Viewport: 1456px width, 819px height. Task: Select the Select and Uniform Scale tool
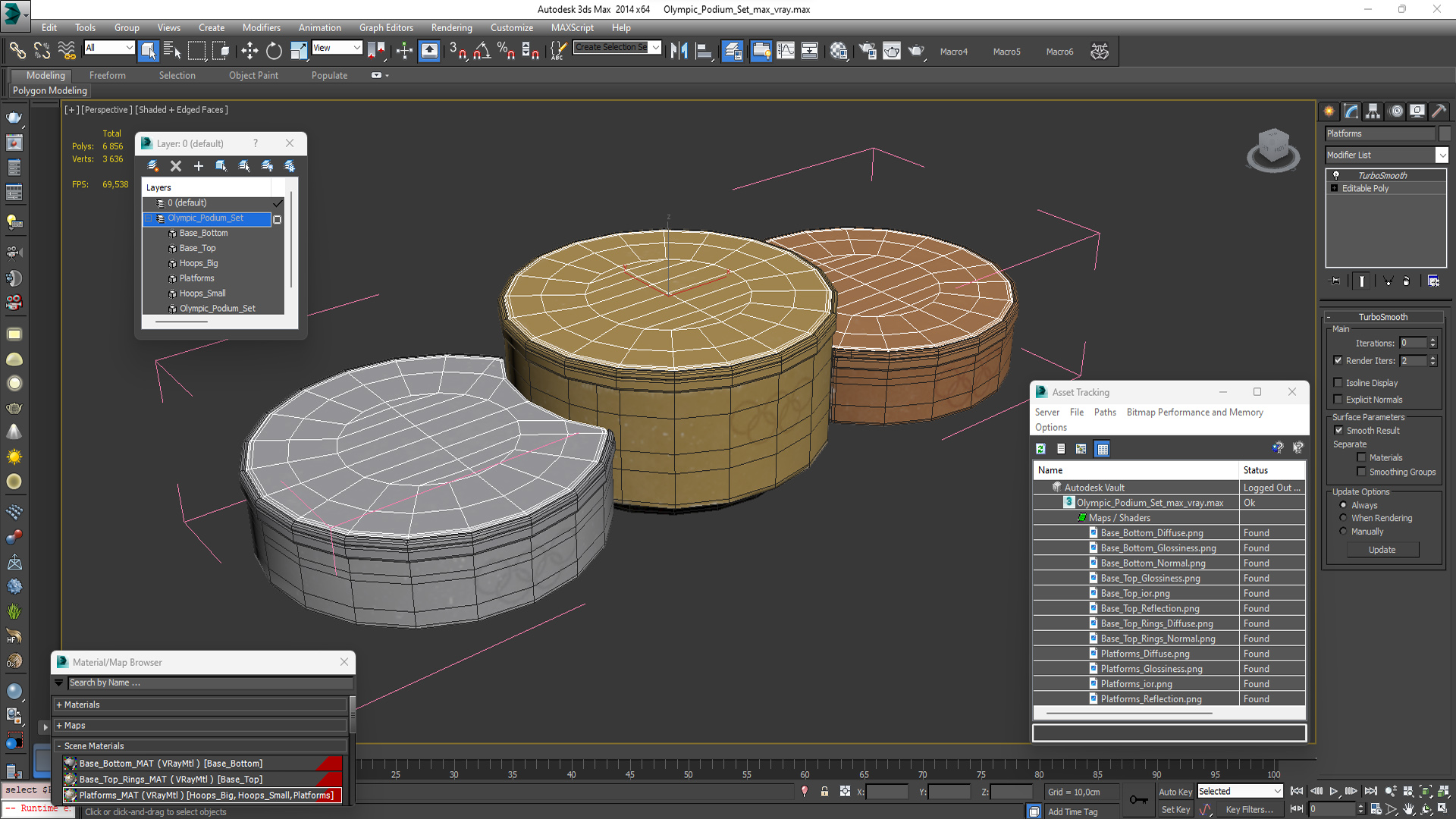point(299,51)
